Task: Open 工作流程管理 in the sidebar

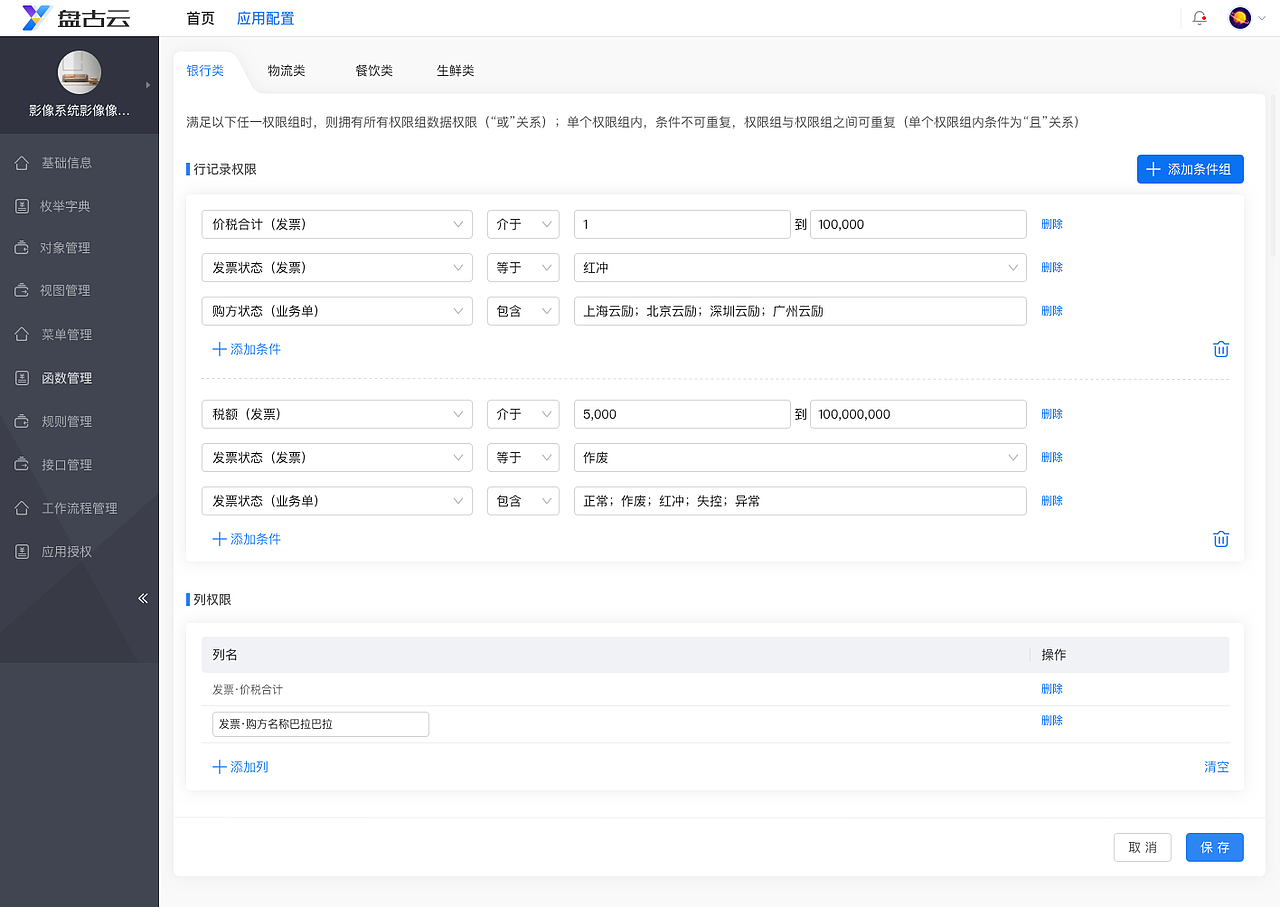Action: [79, 508]
